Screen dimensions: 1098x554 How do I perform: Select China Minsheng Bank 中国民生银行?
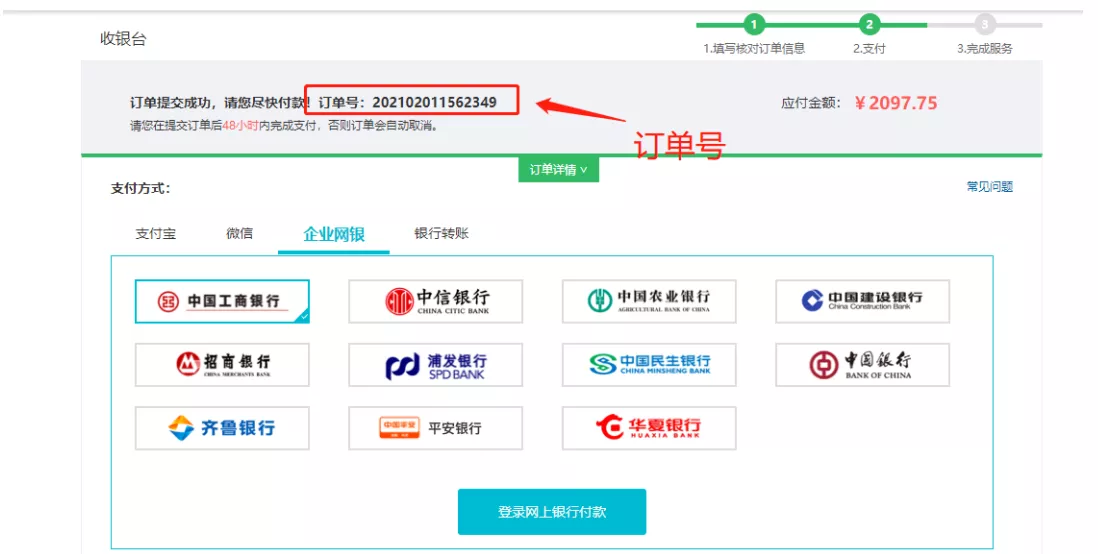click(649, 365)
